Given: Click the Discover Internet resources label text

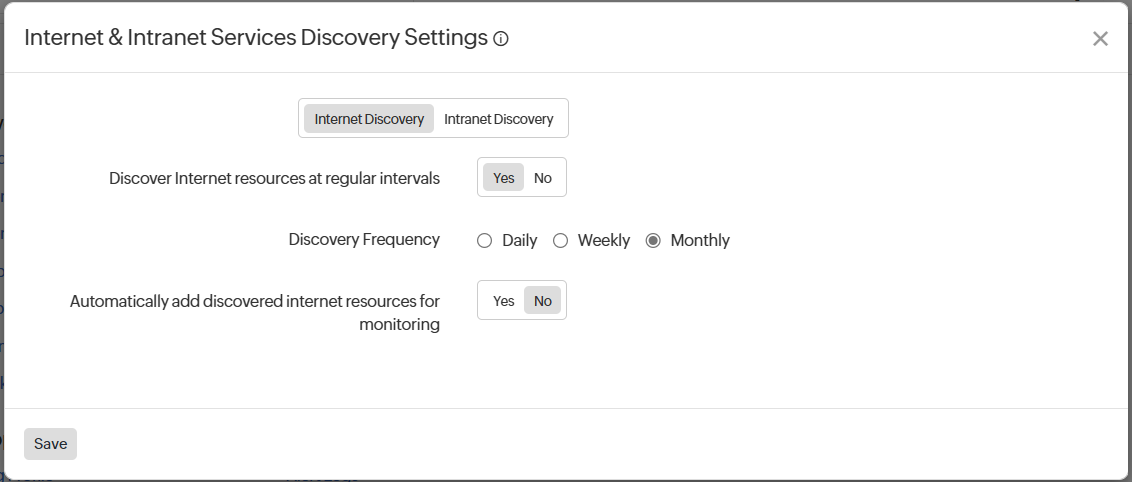Looking at the screenshot, I should pyautogui.click(x=274, y=179).
